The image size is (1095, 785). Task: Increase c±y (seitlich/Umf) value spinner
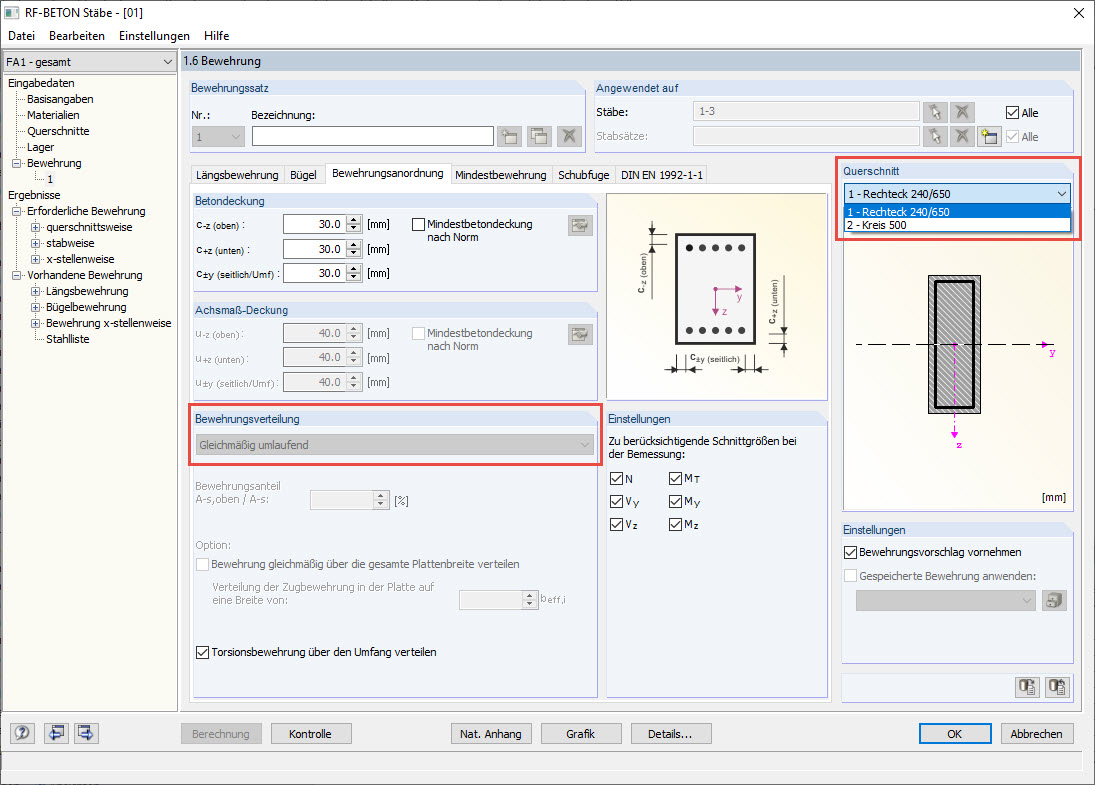[353, 269]
